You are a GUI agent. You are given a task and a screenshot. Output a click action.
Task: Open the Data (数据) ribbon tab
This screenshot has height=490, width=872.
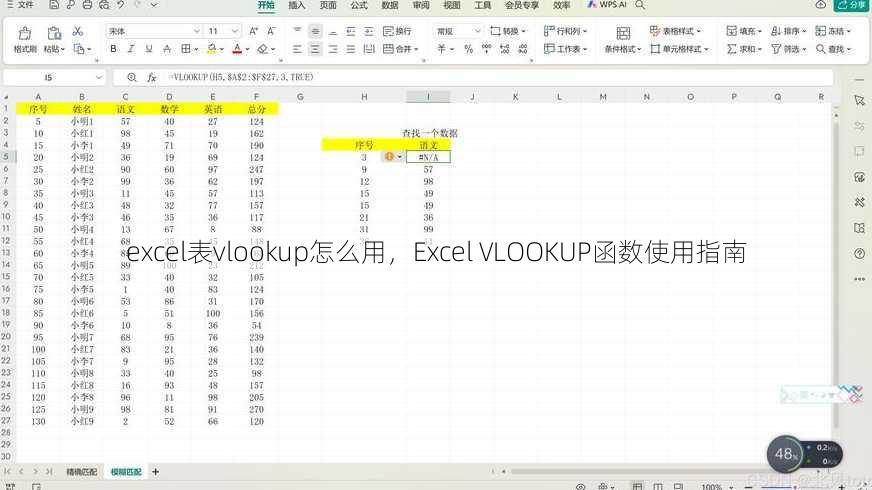click(x=390, y=5)
